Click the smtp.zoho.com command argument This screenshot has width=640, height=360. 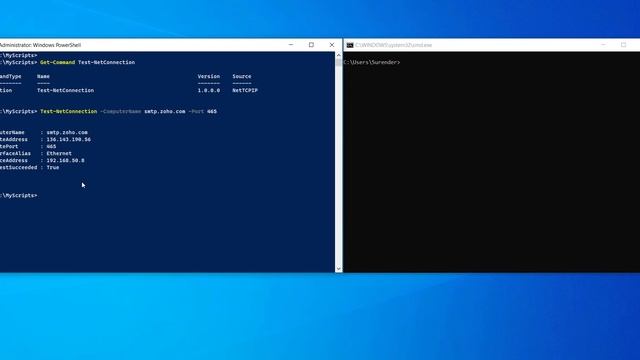tap(164, 111)
